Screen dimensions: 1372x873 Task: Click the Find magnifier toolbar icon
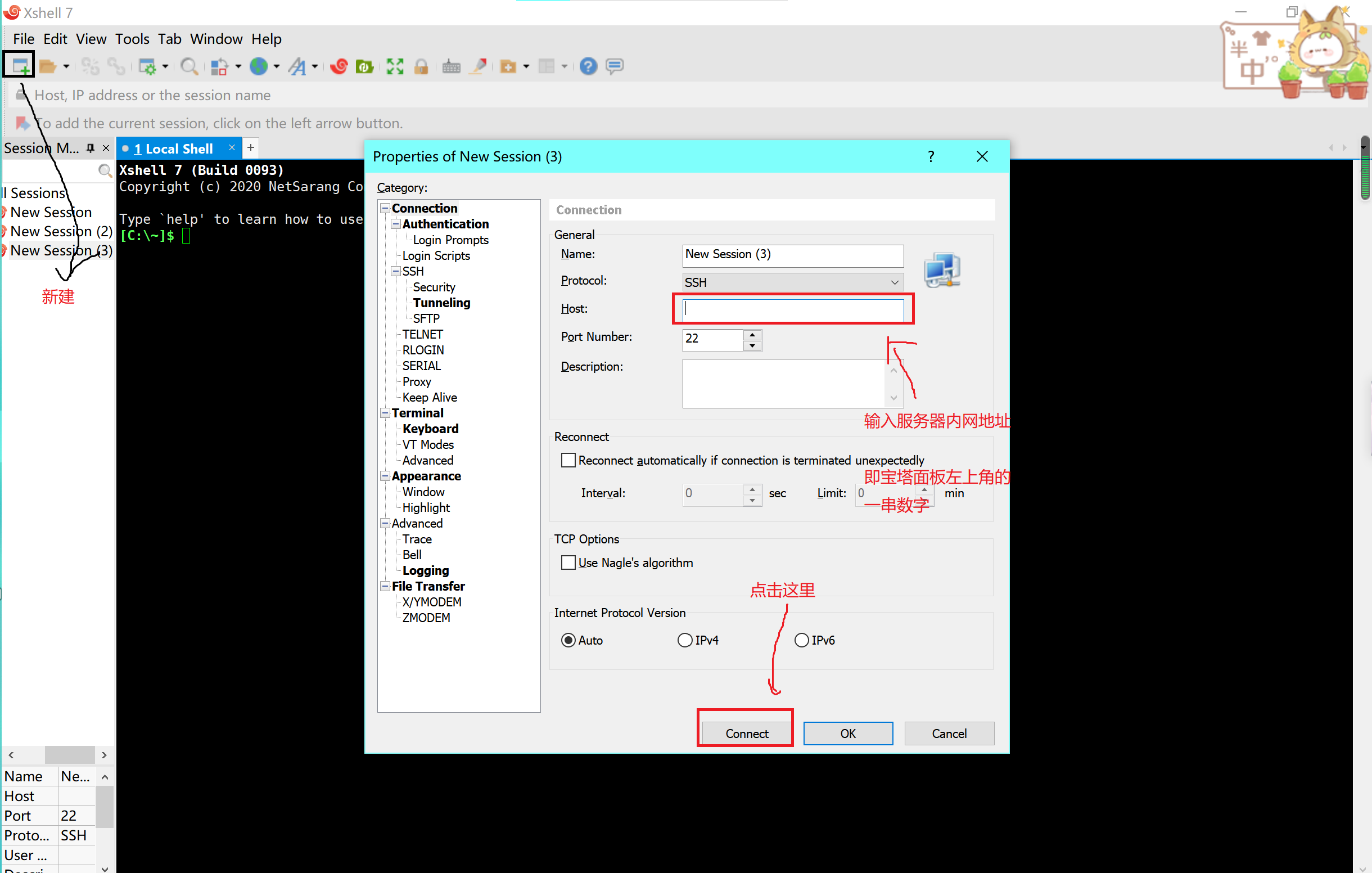188,67
